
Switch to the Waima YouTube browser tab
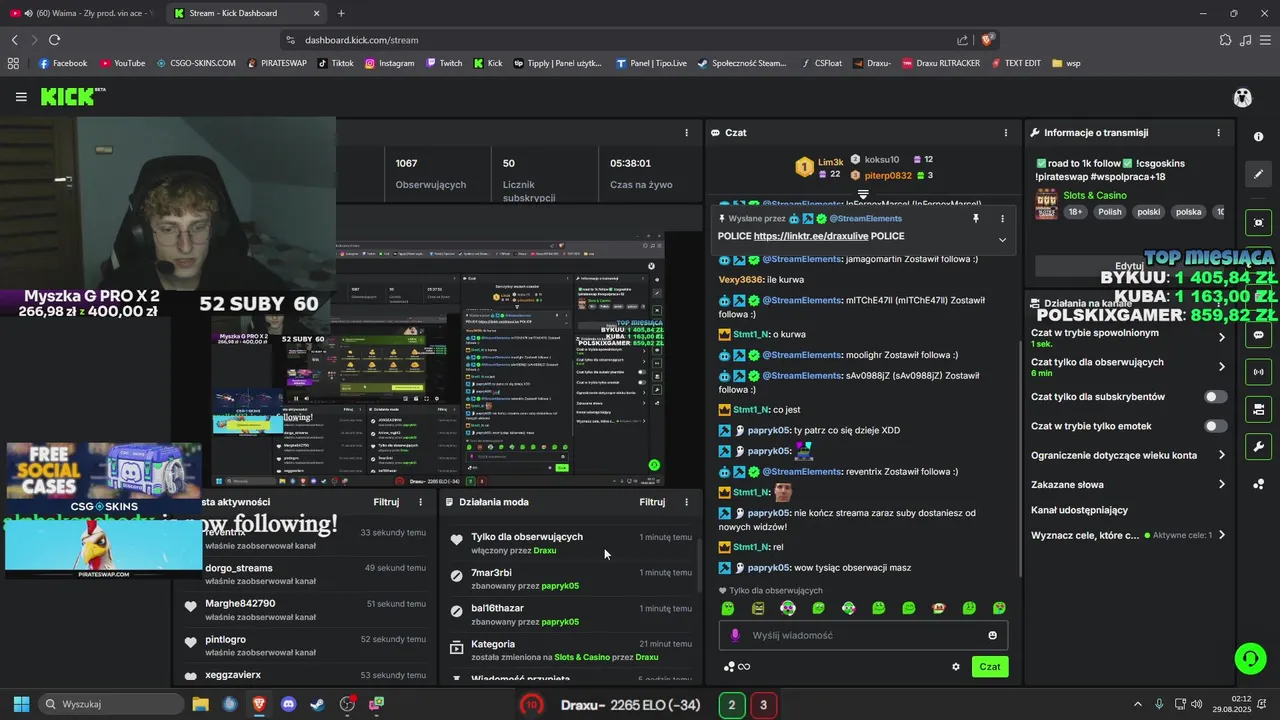(x=81, y=13)
